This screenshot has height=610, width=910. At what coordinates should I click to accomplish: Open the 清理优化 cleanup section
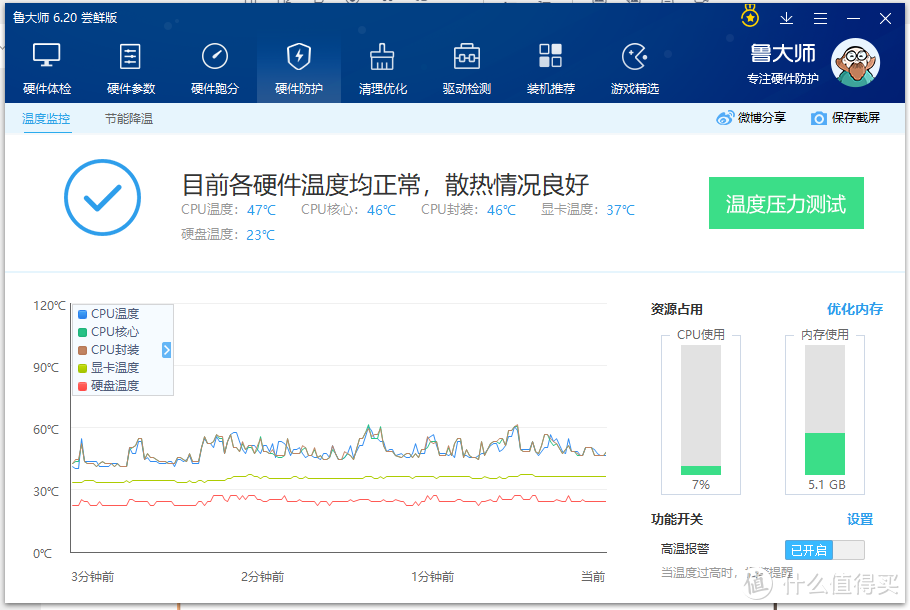(x=382, y=68)
